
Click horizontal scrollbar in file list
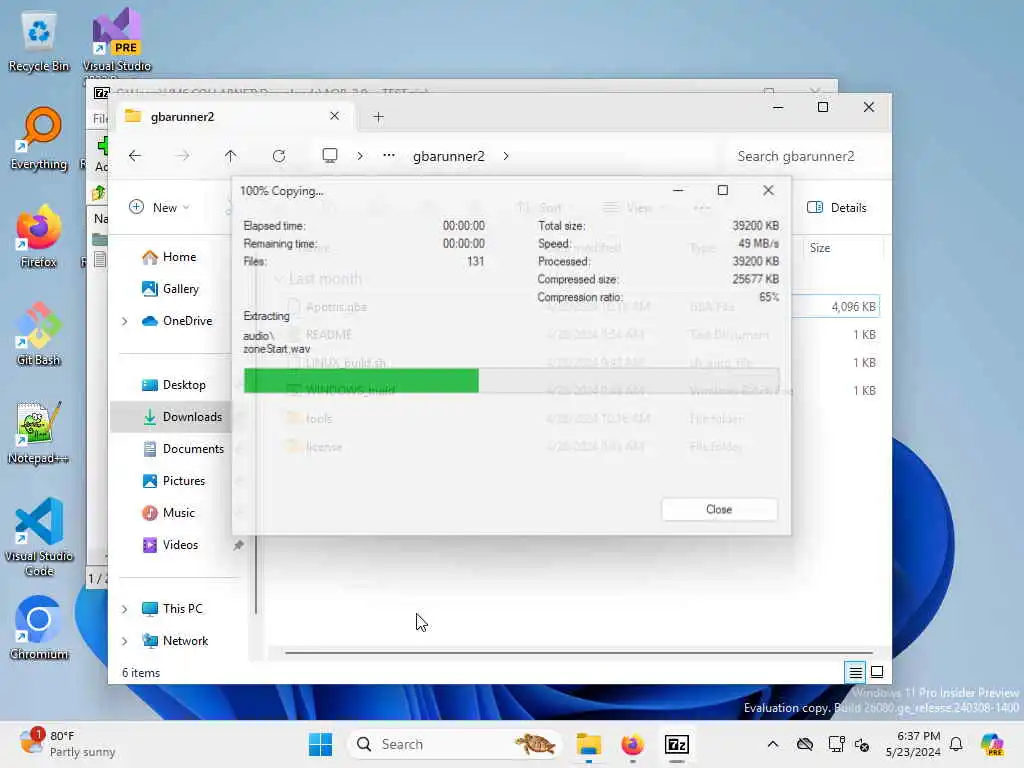[579, 652]
